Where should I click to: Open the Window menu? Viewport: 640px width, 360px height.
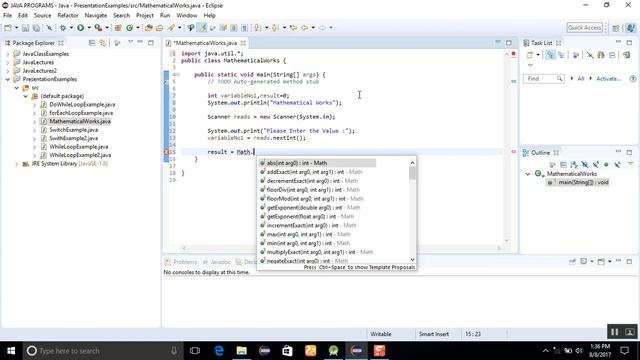coord(187,16)
